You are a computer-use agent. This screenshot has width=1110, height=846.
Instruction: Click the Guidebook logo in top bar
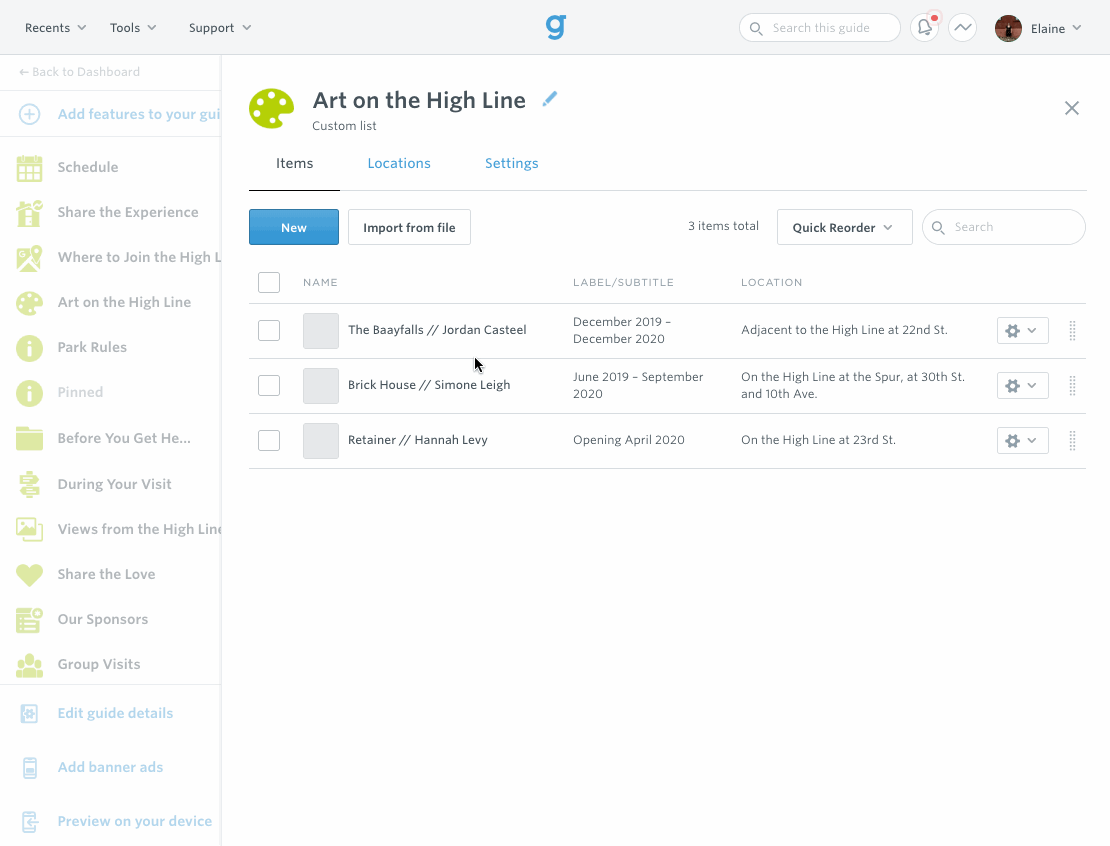(x=556, y=27)
